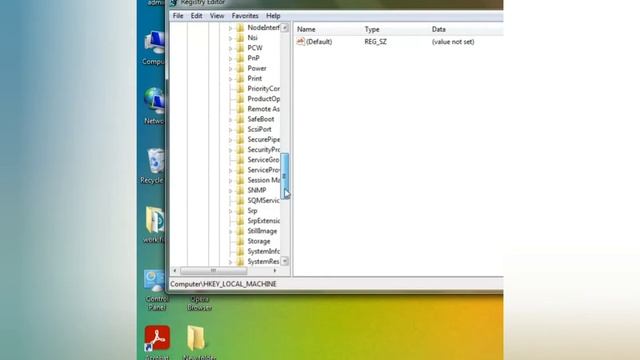Open the View menu
The image size is (640, 360).
(217, 16)
